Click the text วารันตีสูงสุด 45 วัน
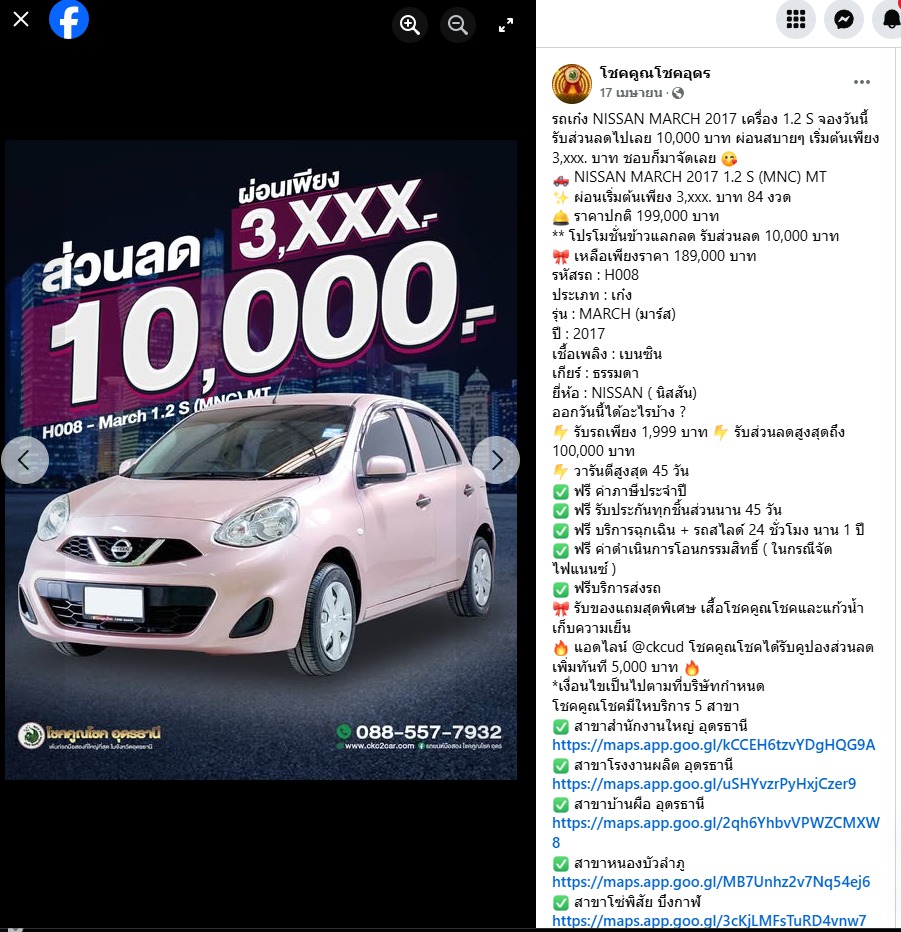This screenshot has width=901, height=932. tap(631, 471)
